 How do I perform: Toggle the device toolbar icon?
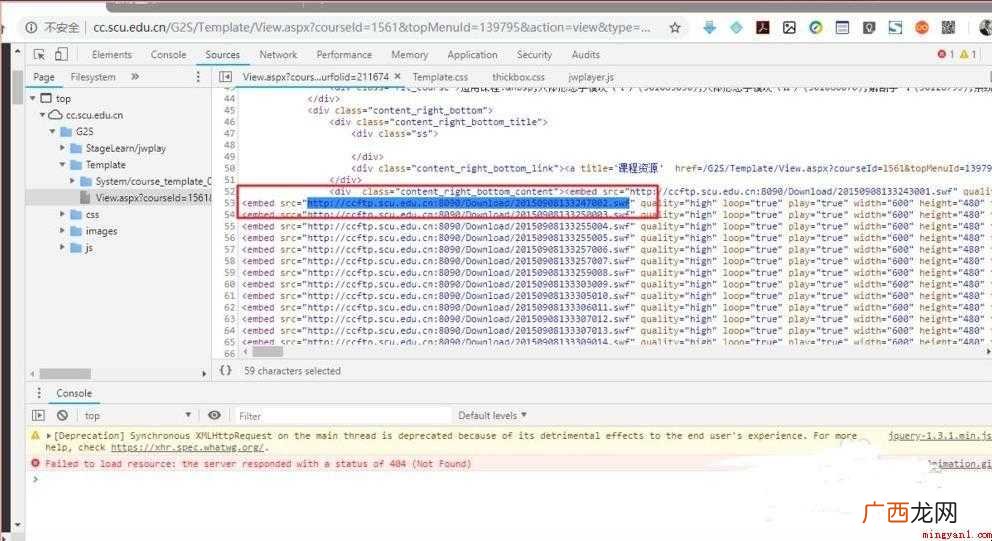tap(61, 54)
